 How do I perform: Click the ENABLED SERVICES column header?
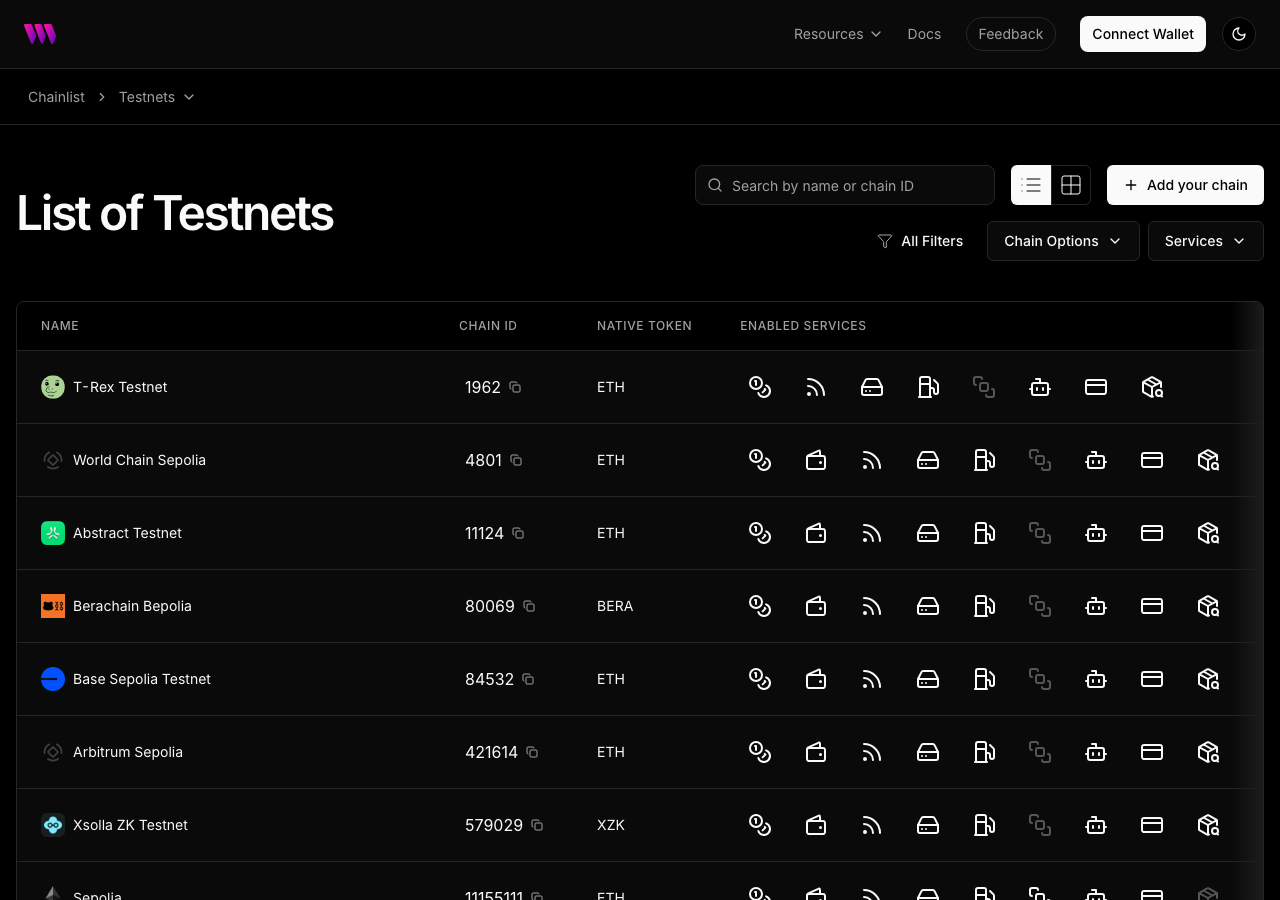coord(803,326)
